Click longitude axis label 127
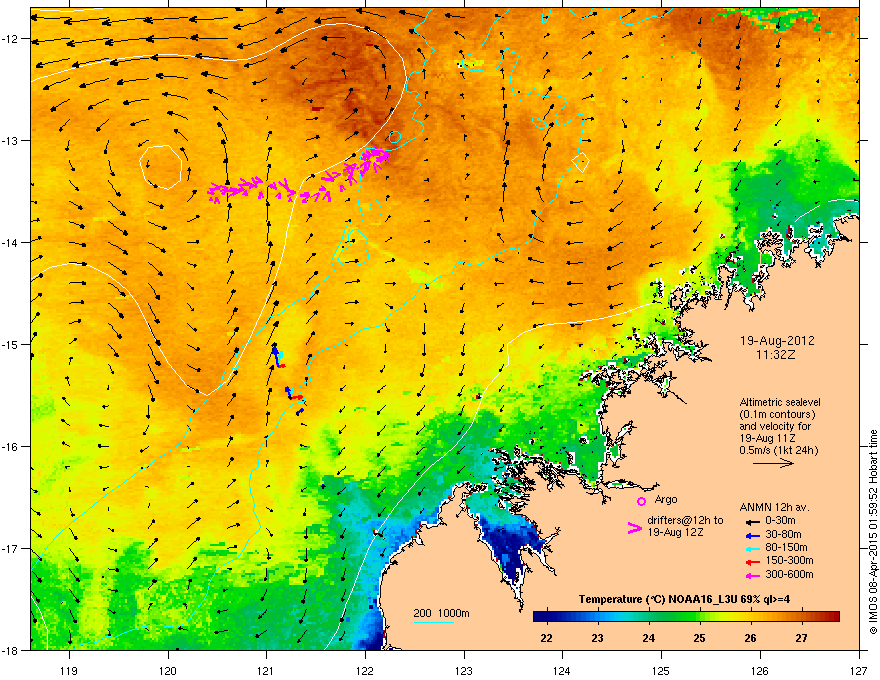 [x=859, y=670]
